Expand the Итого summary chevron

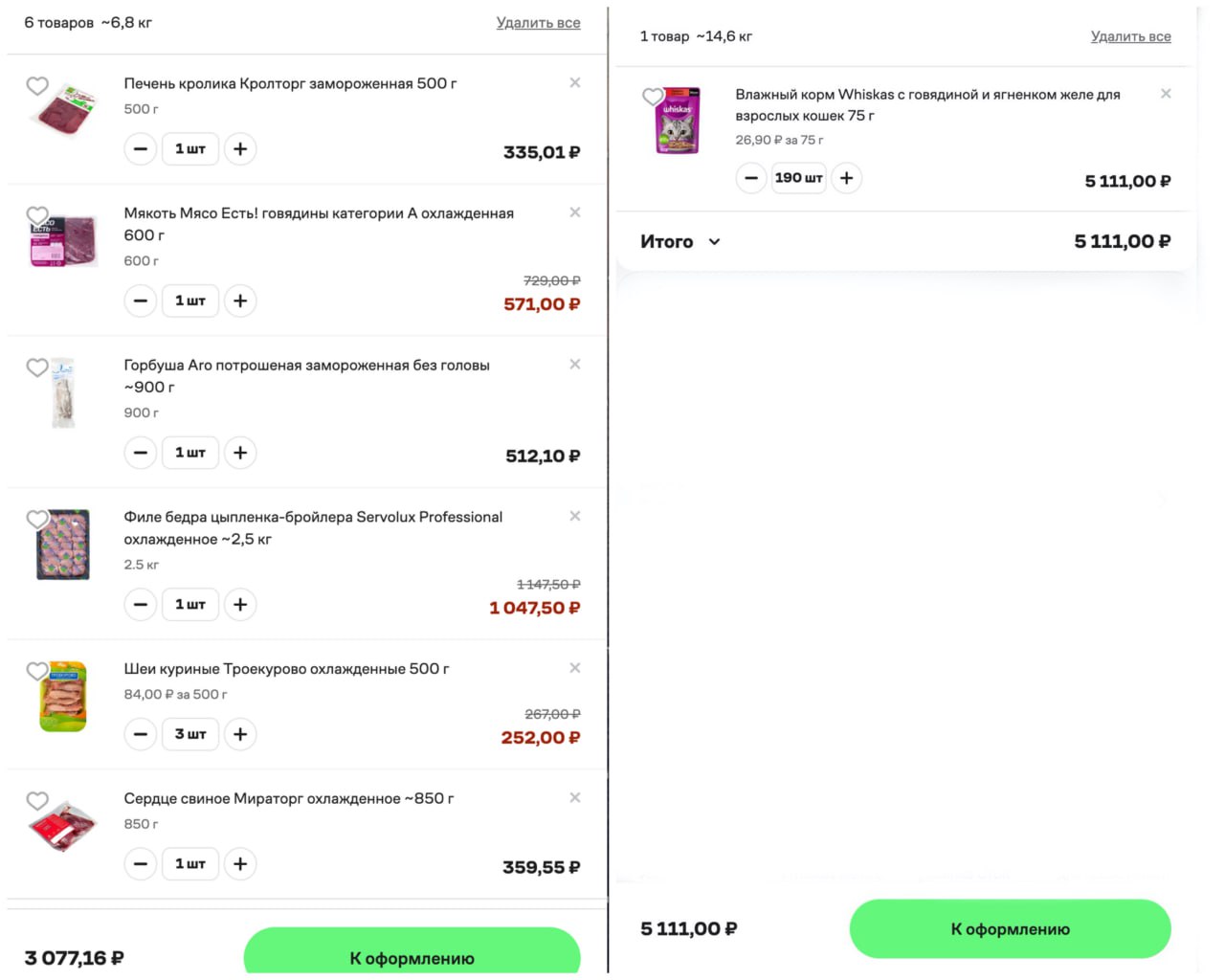(714, 242)
